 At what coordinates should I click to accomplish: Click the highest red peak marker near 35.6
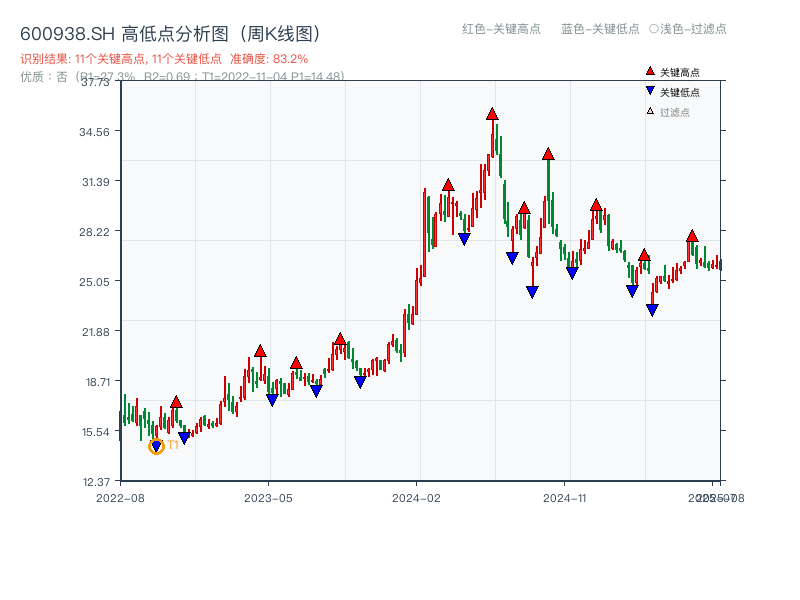coord(492,114)
